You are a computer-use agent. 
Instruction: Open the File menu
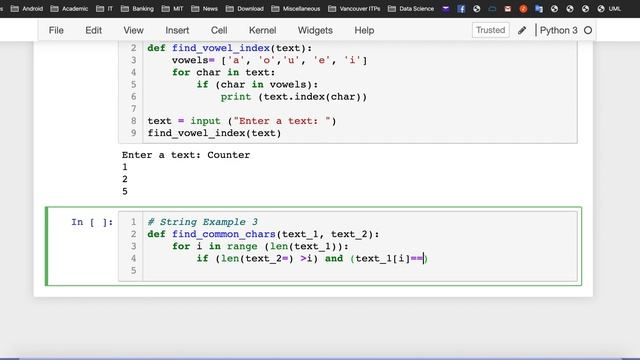pos(56,30)
